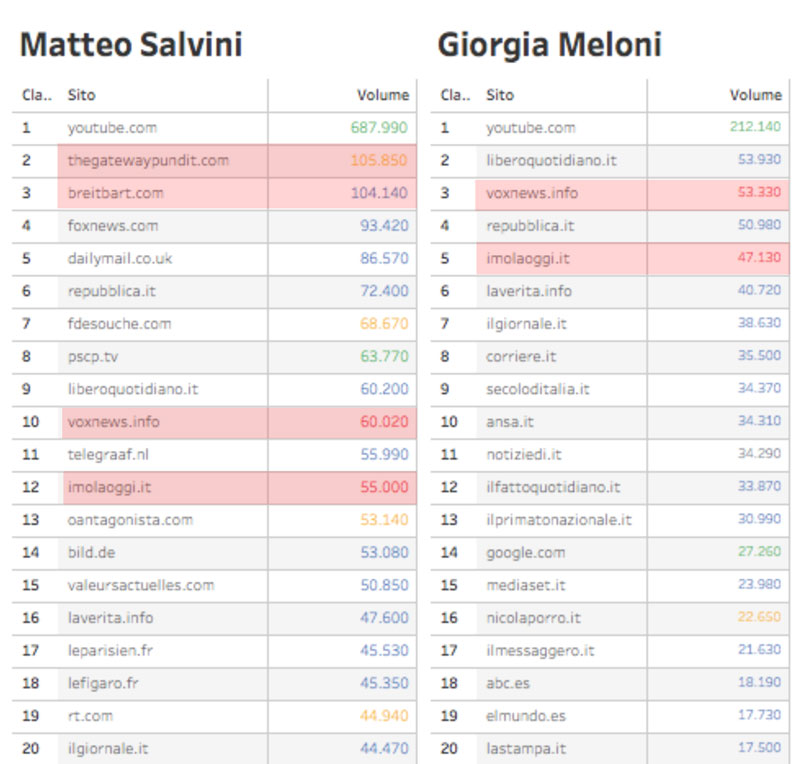
Task: Click the Matteo Salvini table title
Action: (131, 44)
